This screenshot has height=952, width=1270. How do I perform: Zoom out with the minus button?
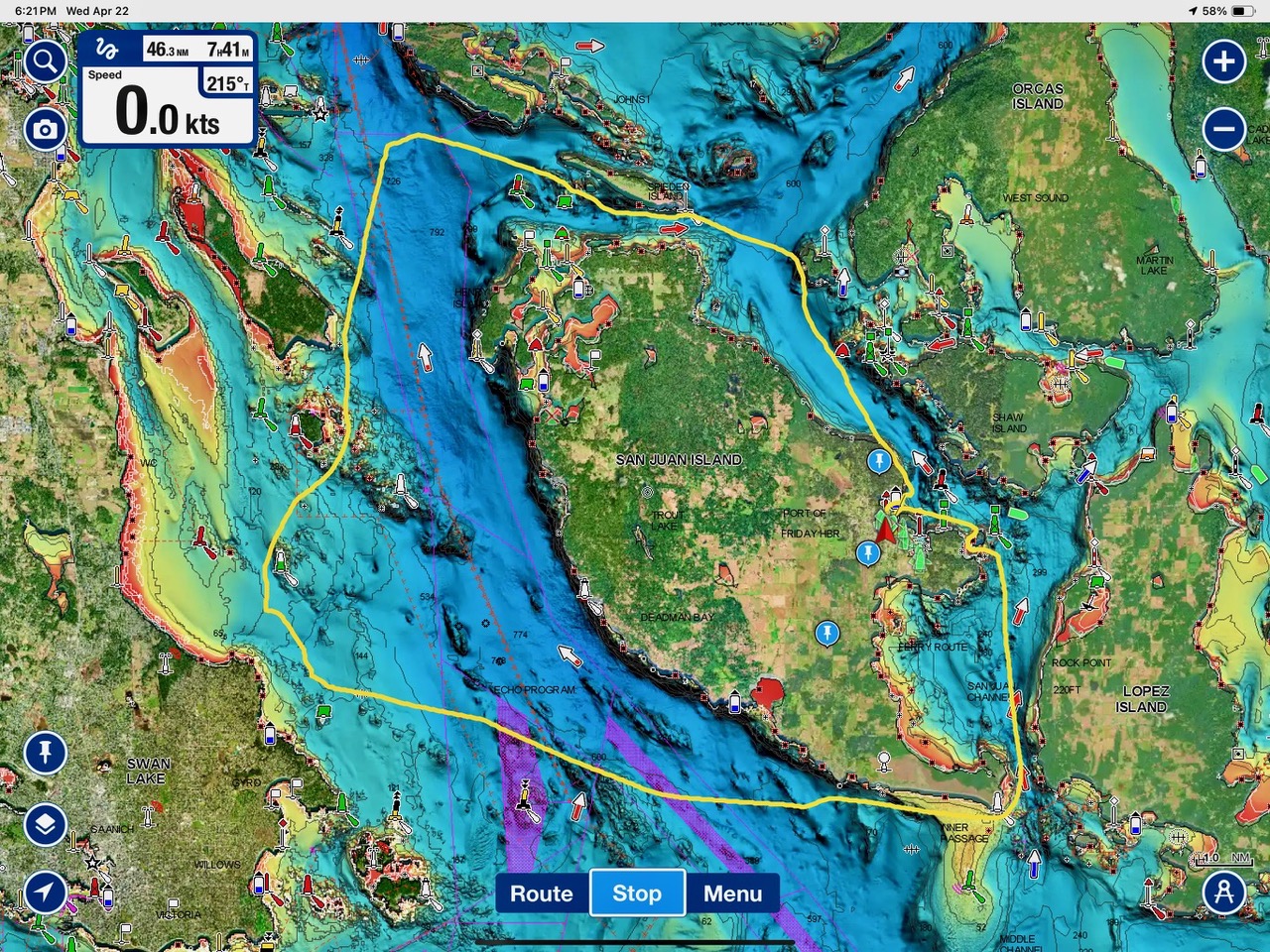point(1223,129)
